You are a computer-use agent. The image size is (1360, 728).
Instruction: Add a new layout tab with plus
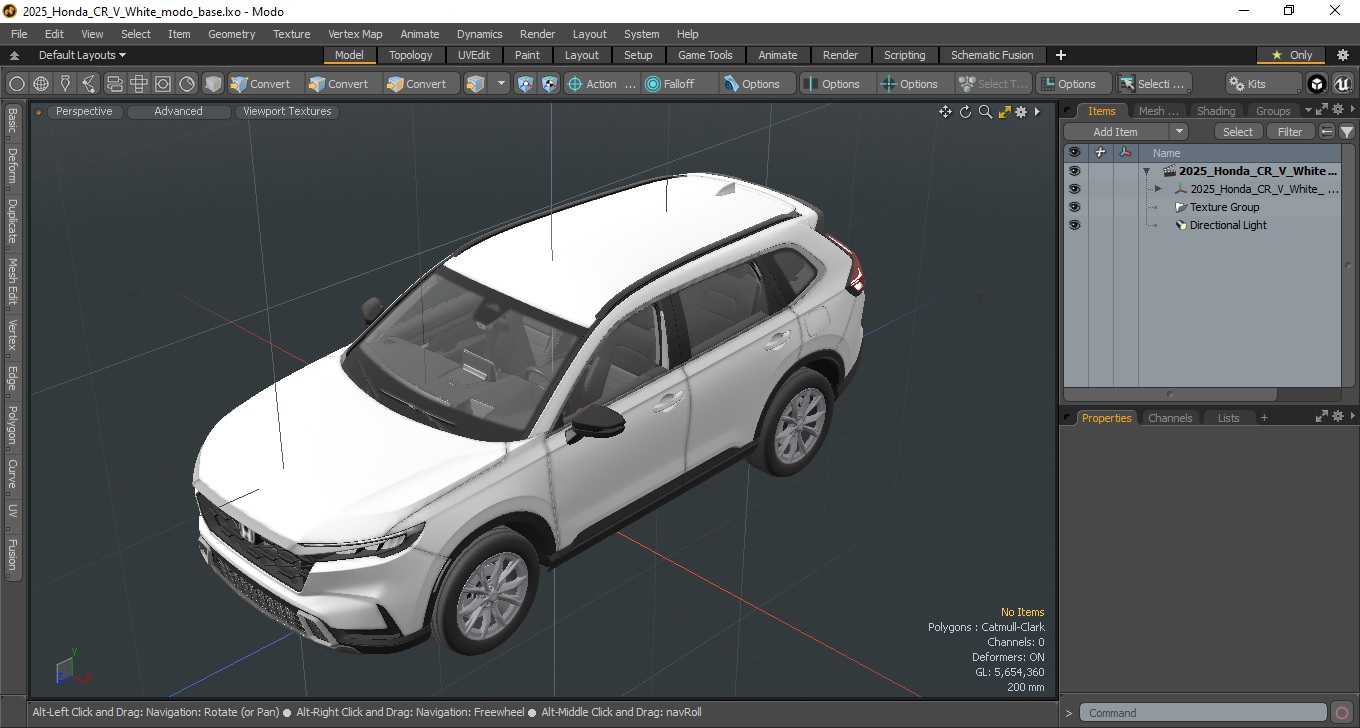point(1061,55)
